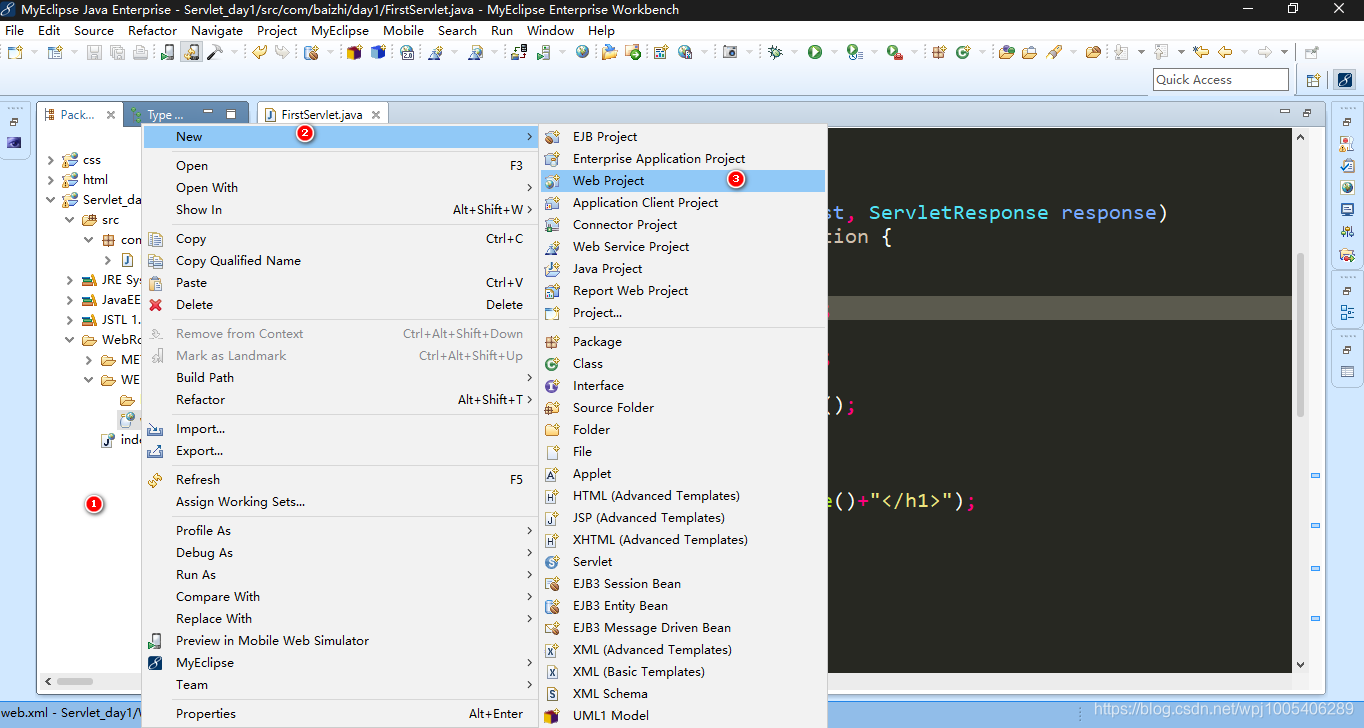The image size is (1364, 728).
Task: Expand the html project tree node
Action: 51,180
